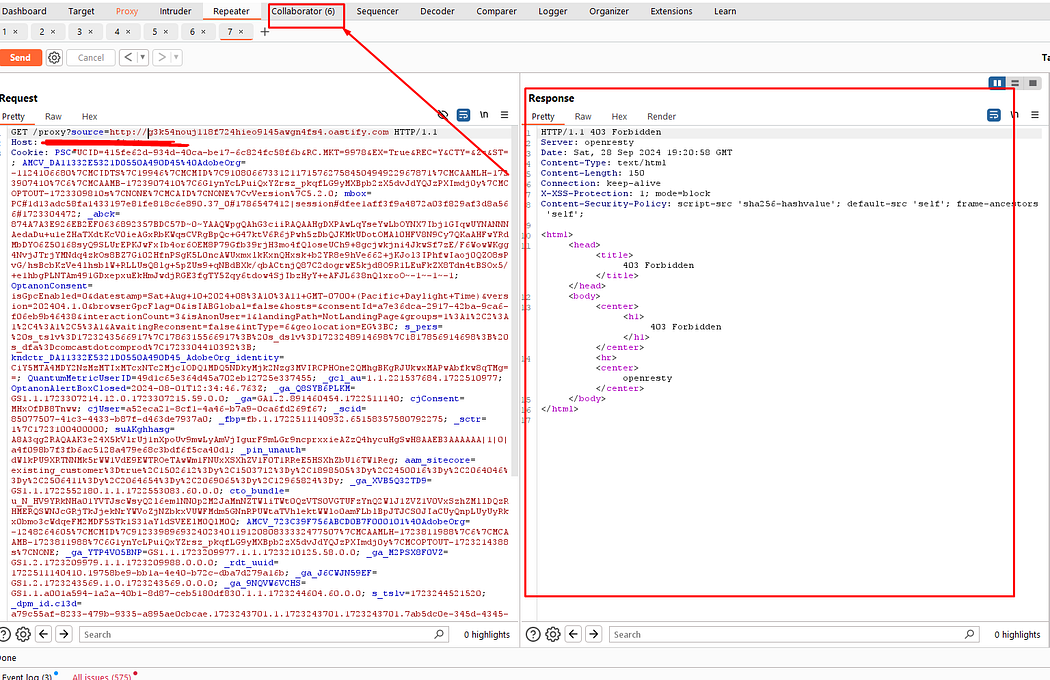Switch Request view to Hex
The image size is (1050, 680).
pyautogui.click(x=89, y=116)
